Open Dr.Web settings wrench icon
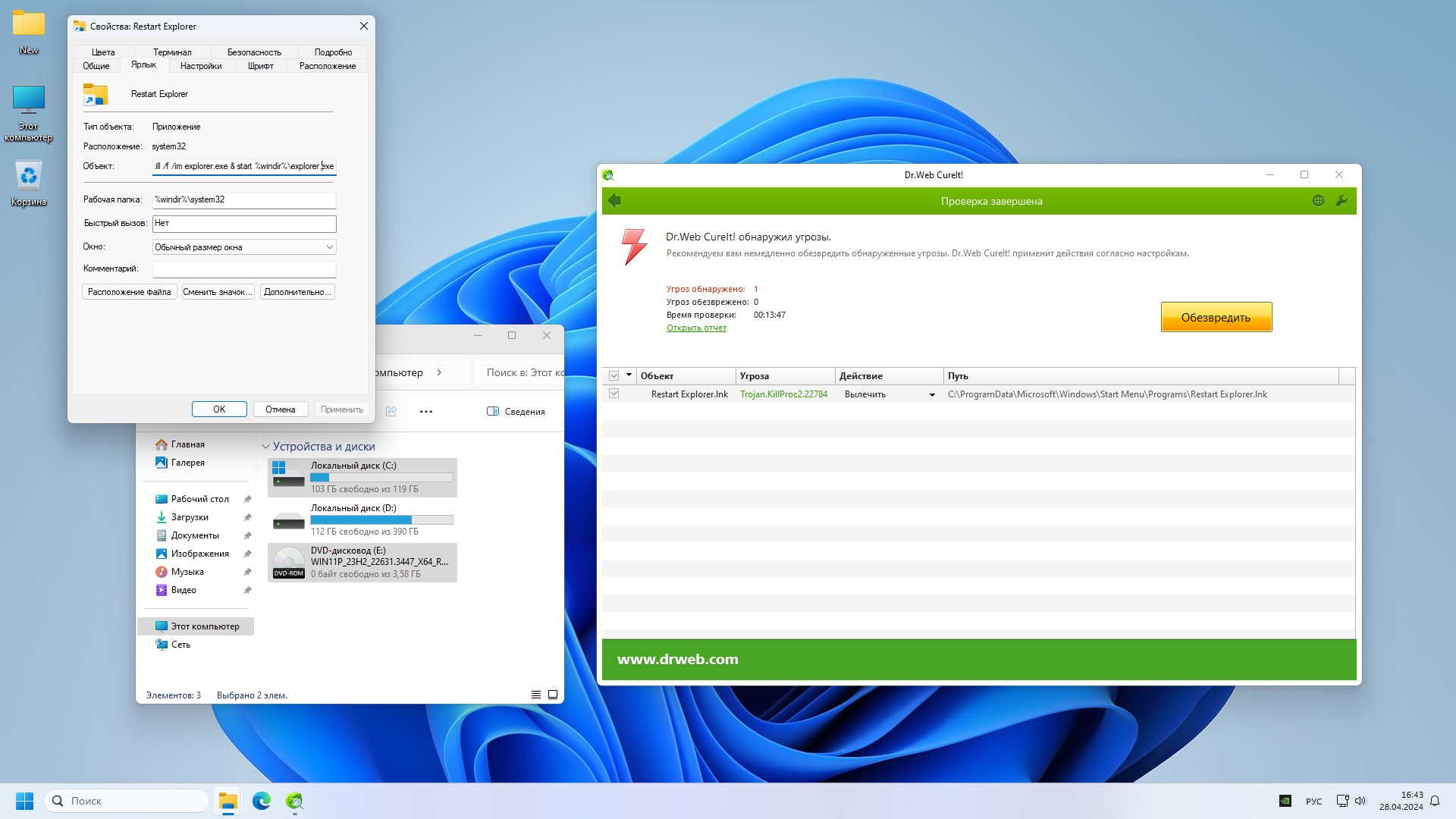Viewport: 1456px width, 819px height. (1341, 201)
